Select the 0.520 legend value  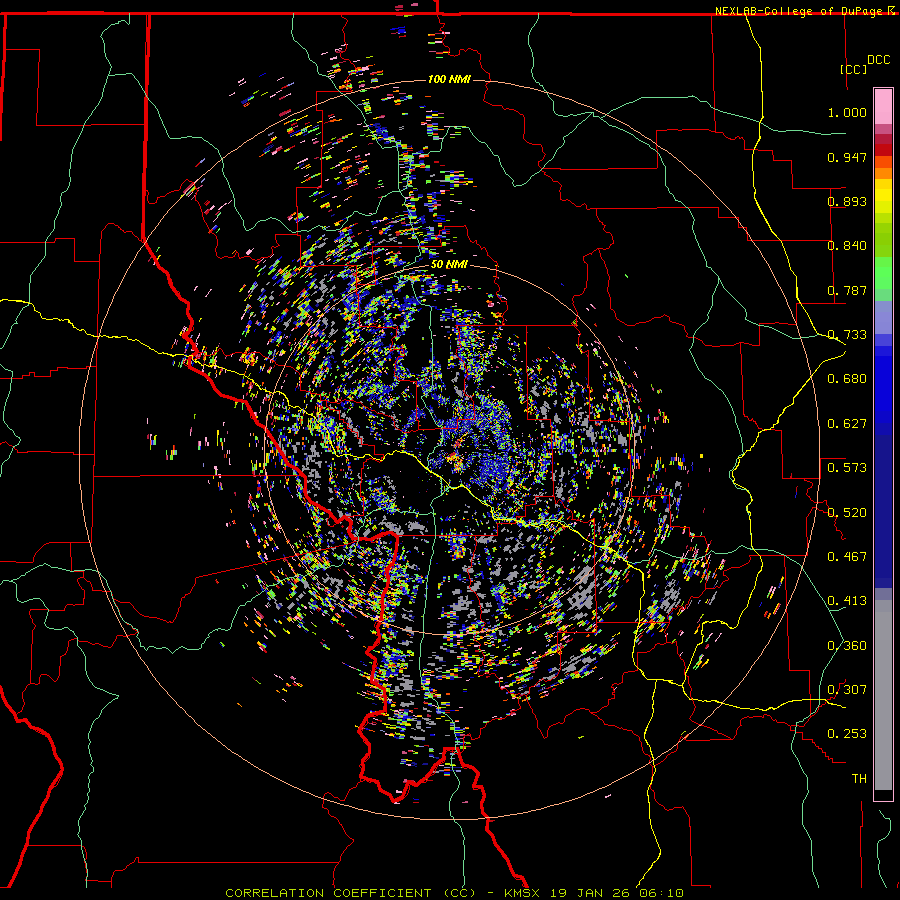847,512
